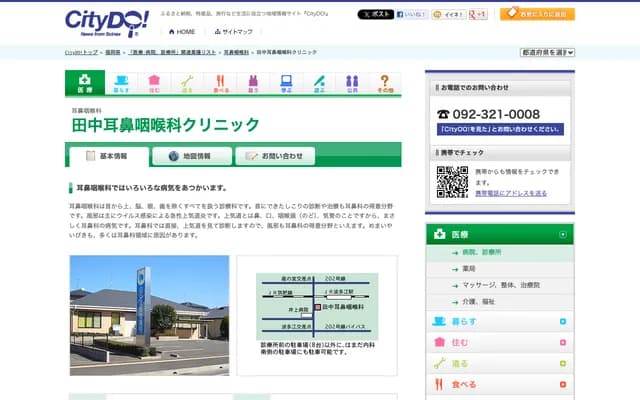The height and width of the screenshot is (400, 640).
Task: Select the question mark その他 category icon
Action: point(385,84)
